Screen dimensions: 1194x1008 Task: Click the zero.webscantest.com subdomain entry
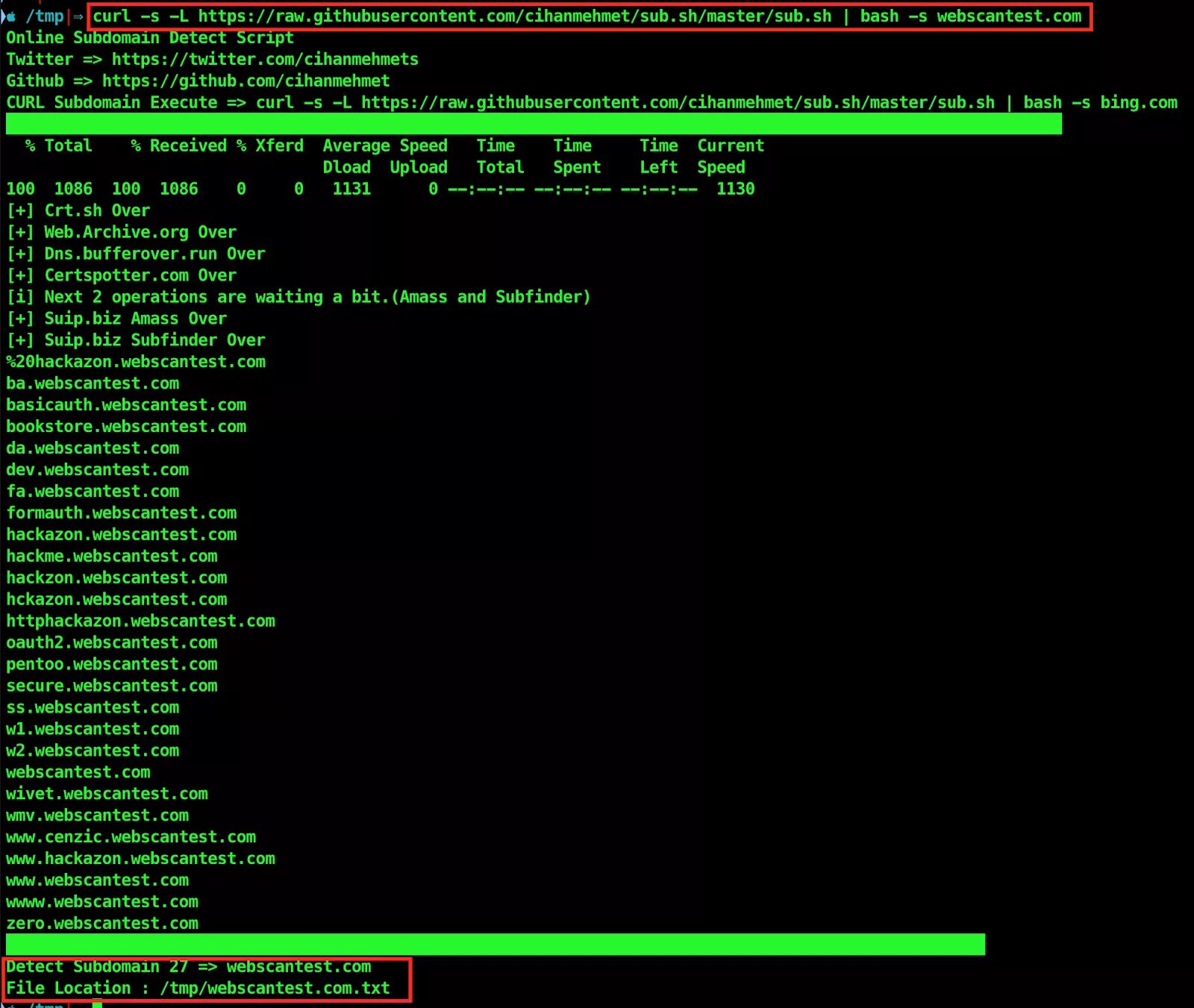point(102,923)
